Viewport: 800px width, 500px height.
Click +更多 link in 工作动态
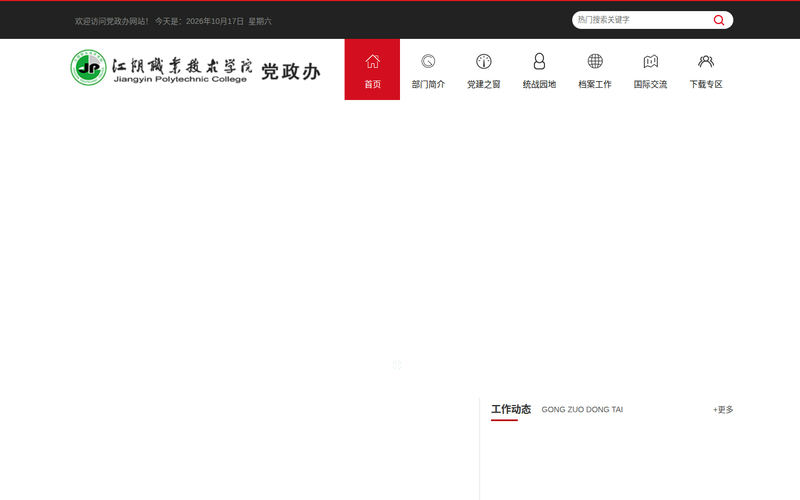pos(723,409)
